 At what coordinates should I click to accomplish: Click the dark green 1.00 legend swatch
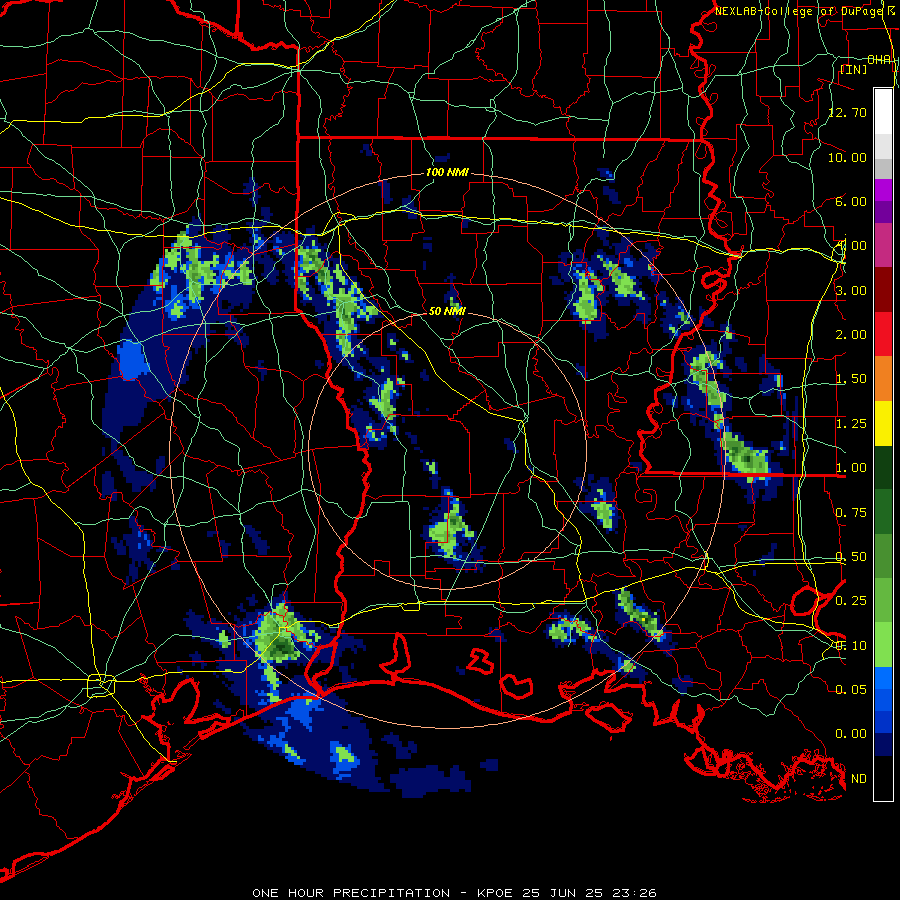click(x=883, y=467)
